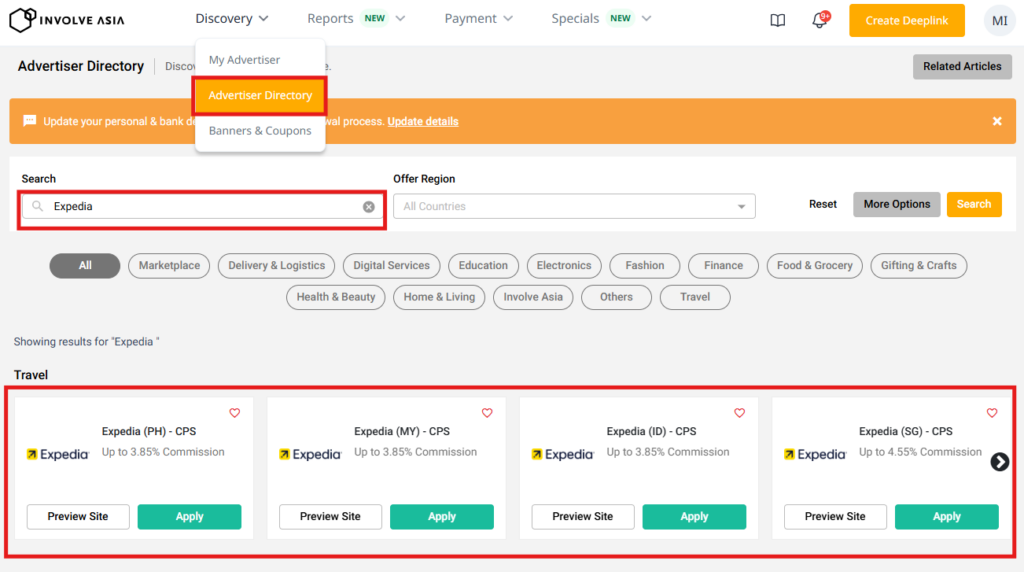Expand the Payment menu
The height and width of the screenshot is (572, 1024).
pos(478,19)
